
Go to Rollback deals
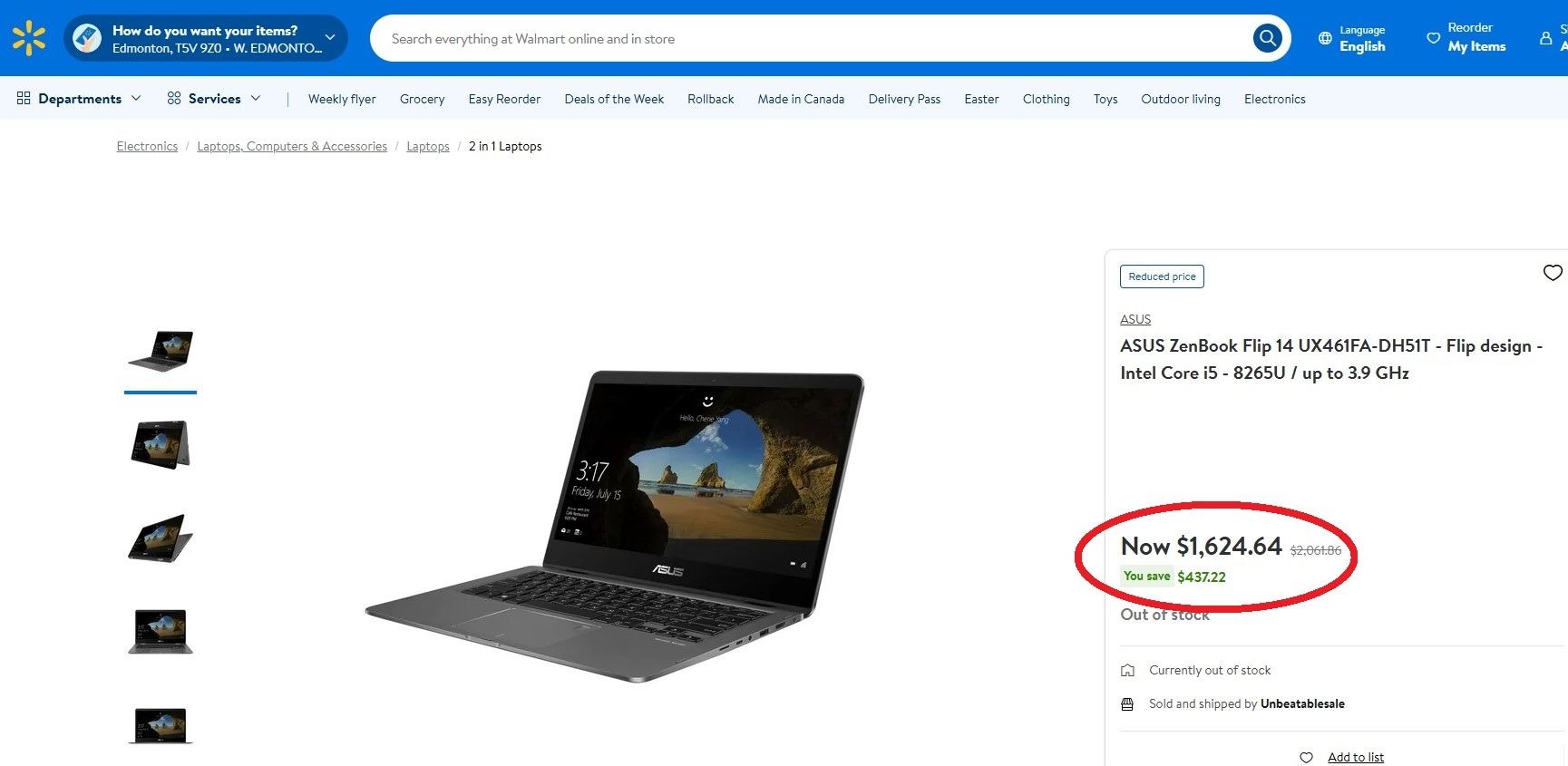tap(710, 99)
